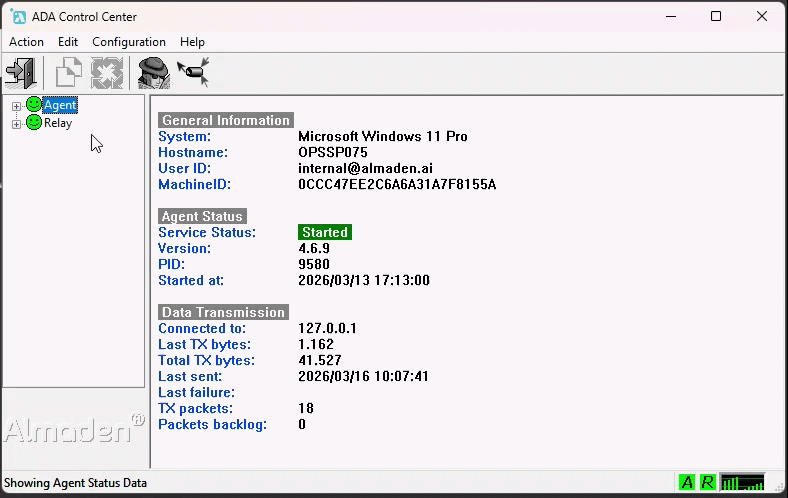Click the TX packets value 18
The width and height of the screenshot is (788, 498).
click(x=306, y=408)
